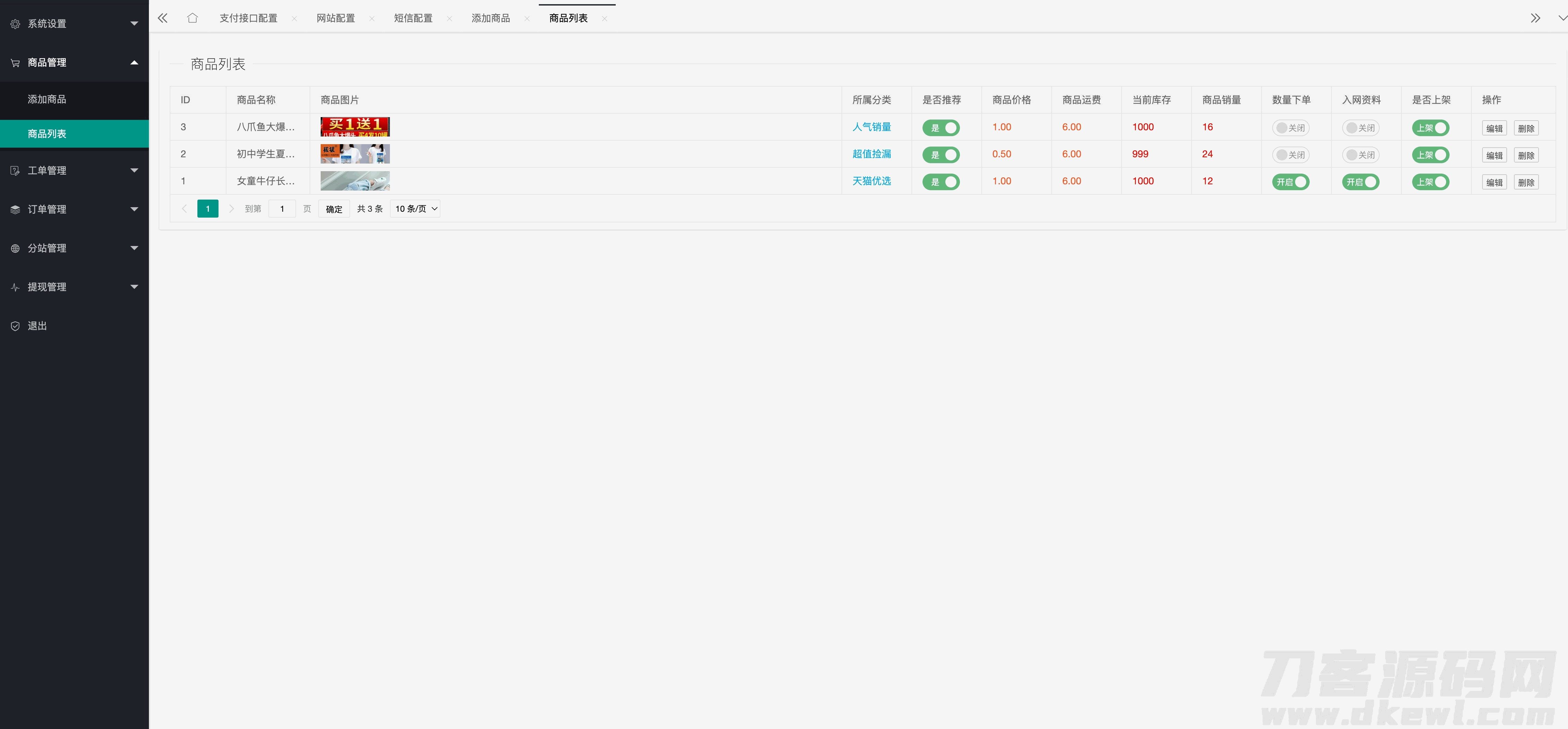
Task: Click the page number input field
Action: click(282, 209)
